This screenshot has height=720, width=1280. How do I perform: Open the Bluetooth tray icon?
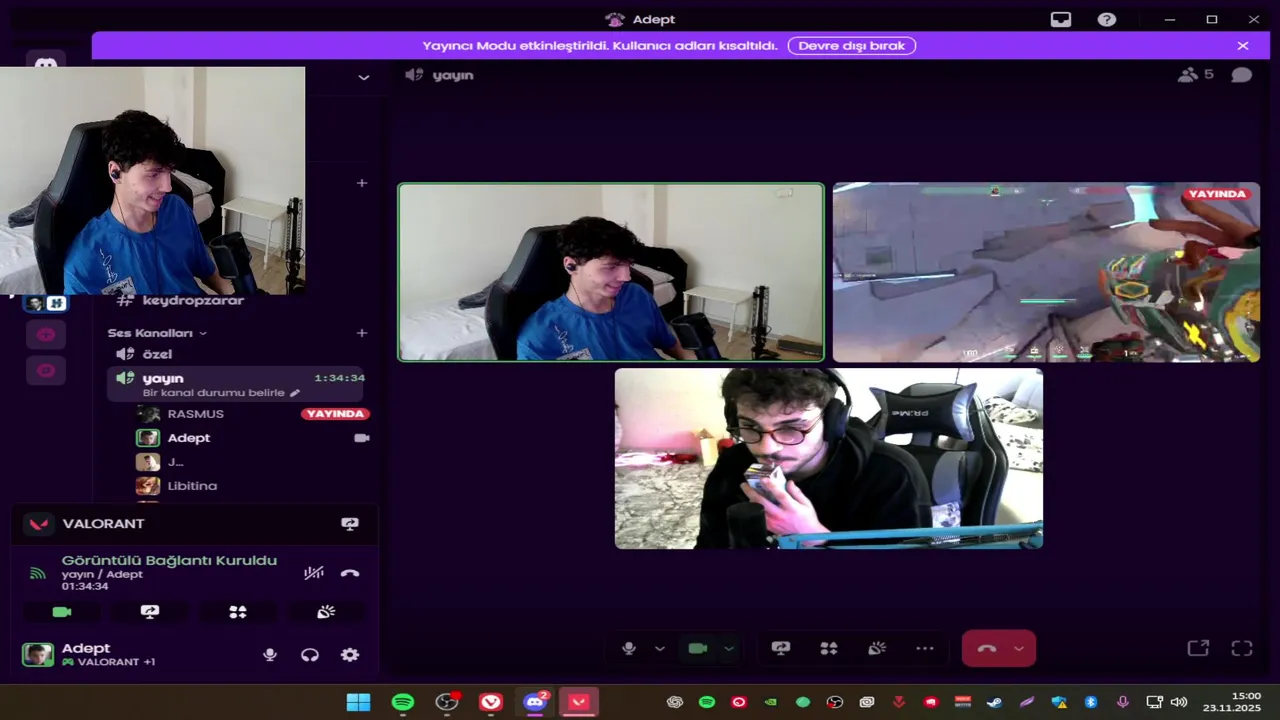(x=1091, y=702)
